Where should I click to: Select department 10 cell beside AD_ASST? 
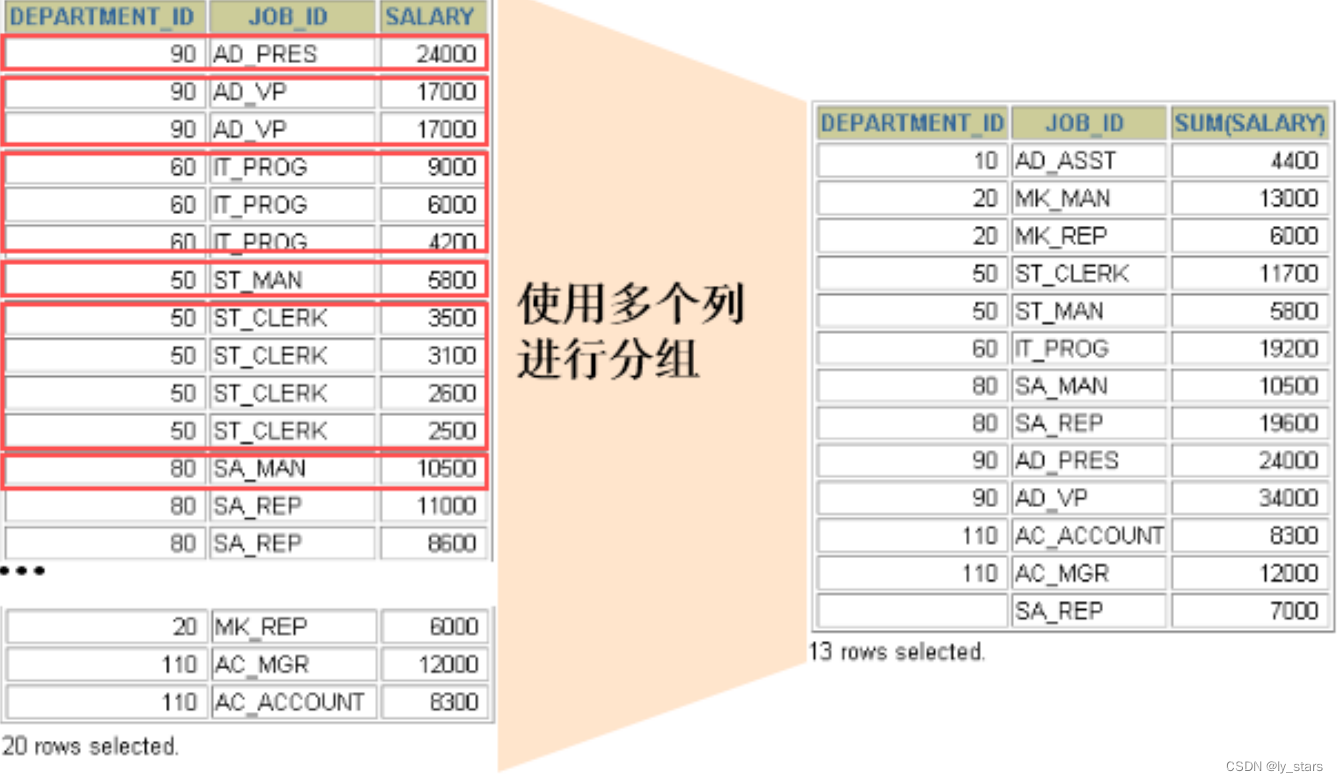pos(911,161)
